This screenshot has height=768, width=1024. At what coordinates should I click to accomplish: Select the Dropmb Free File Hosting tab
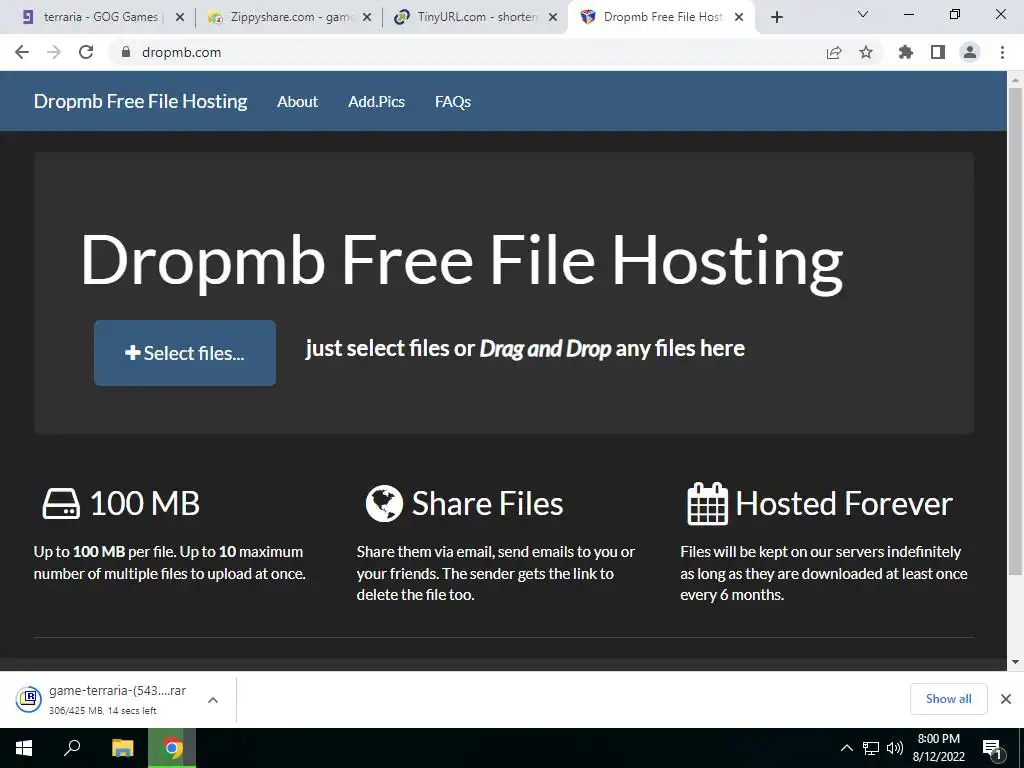pos(661,17)
